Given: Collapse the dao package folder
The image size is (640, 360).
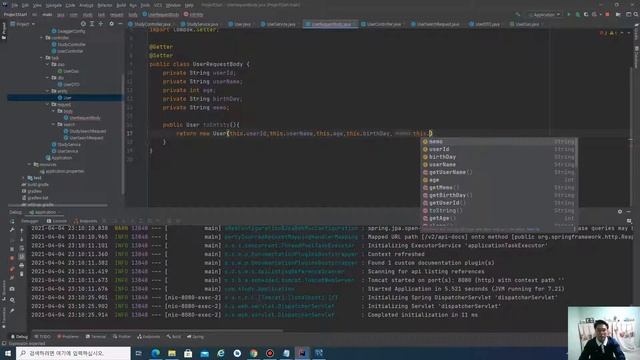Looking at the screenshot, I should click(x=47, y=64).
